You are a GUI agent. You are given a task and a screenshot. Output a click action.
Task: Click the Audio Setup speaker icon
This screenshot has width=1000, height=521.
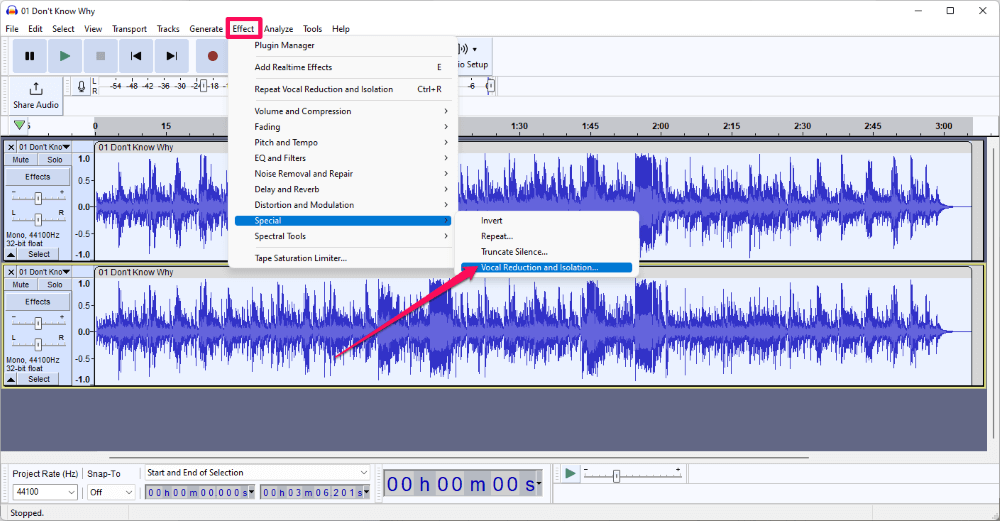[464, 49]
